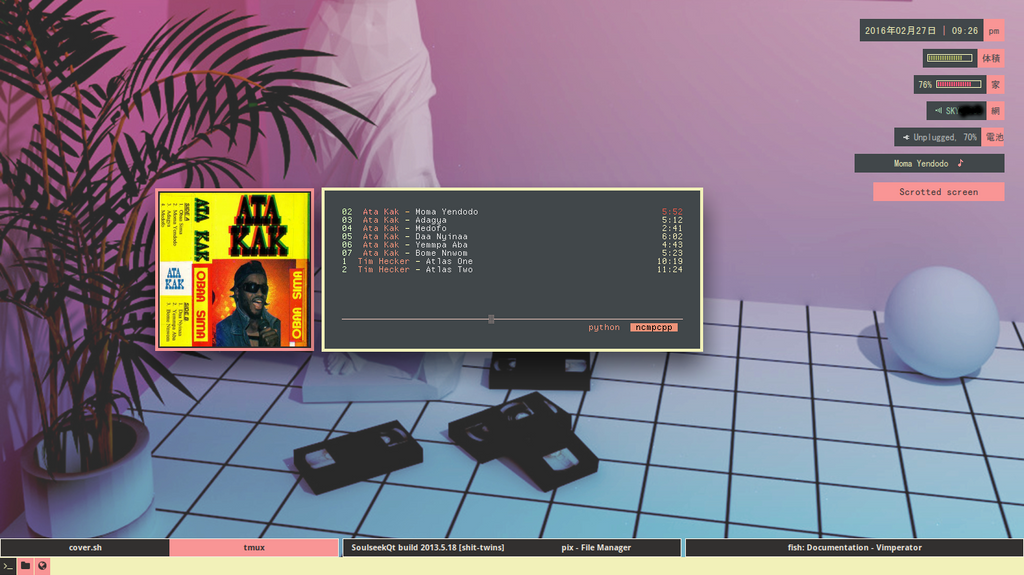Click the Moma Yendodo now-playing widget
The width and height of the screenshot is (1024, 575).
pos(929,163)
